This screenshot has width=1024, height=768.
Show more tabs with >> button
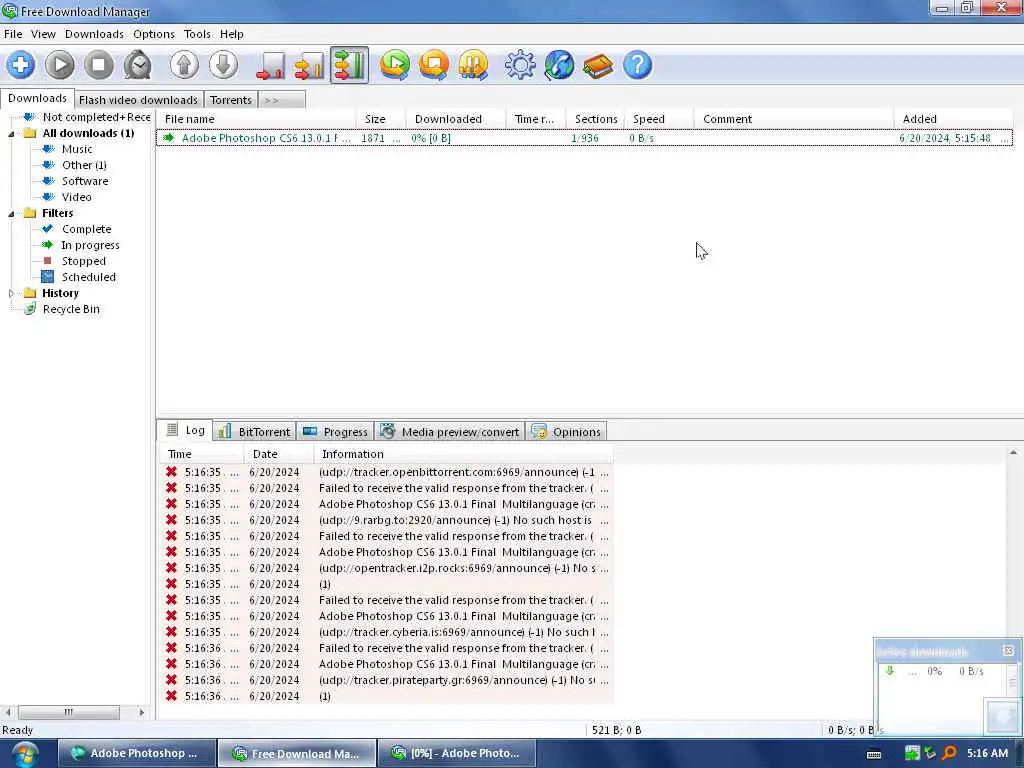tap(281, 100)
